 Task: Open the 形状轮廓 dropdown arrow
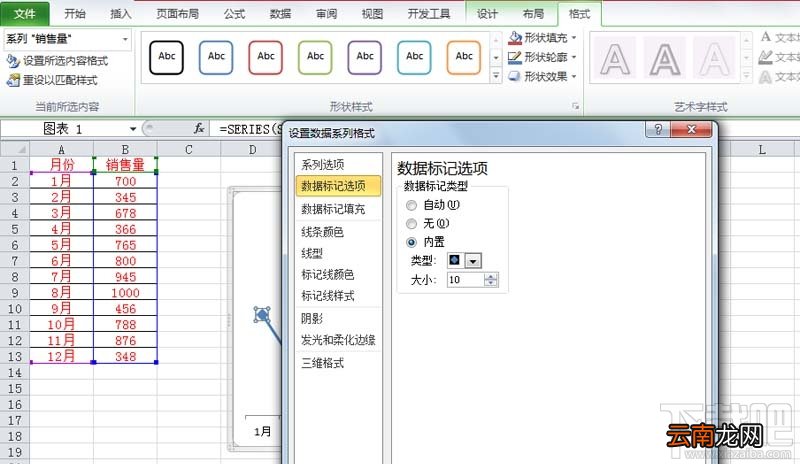click(x=574, y=57)
